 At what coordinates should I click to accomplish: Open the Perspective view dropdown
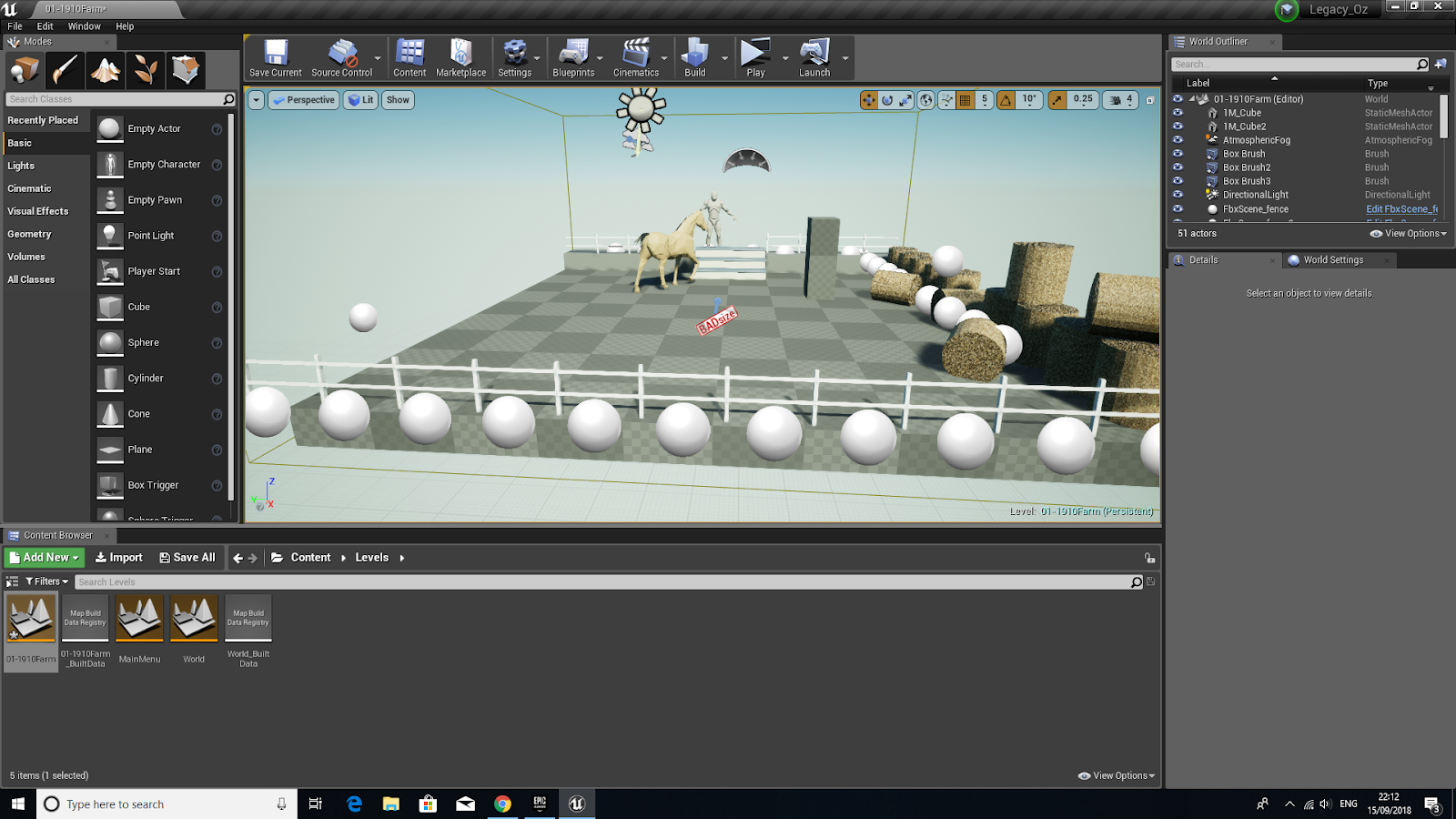[303, 100]
